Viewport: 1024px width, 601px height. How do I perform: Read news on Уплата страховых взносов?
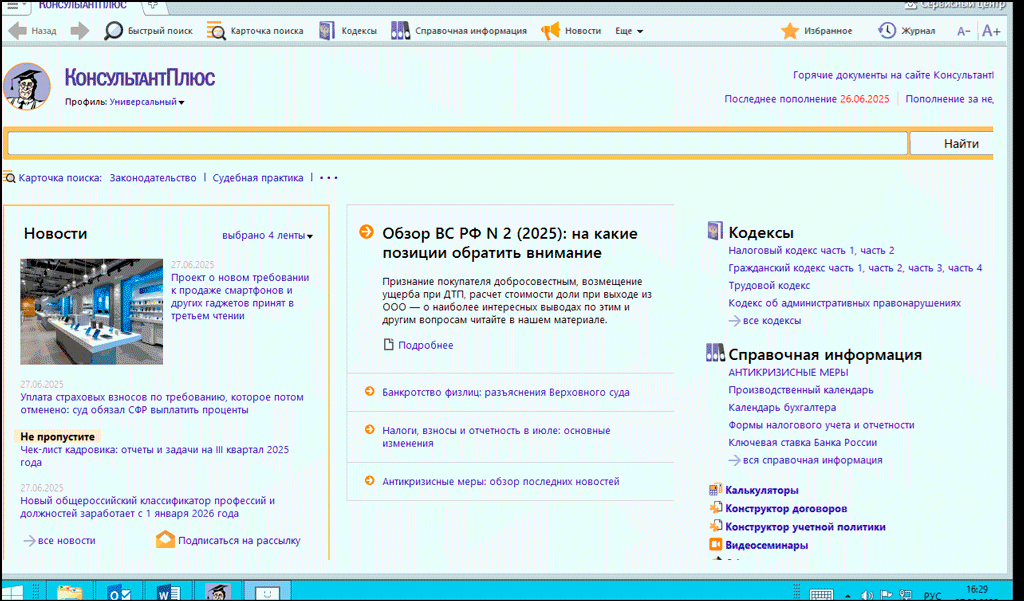tap(162, 404)
